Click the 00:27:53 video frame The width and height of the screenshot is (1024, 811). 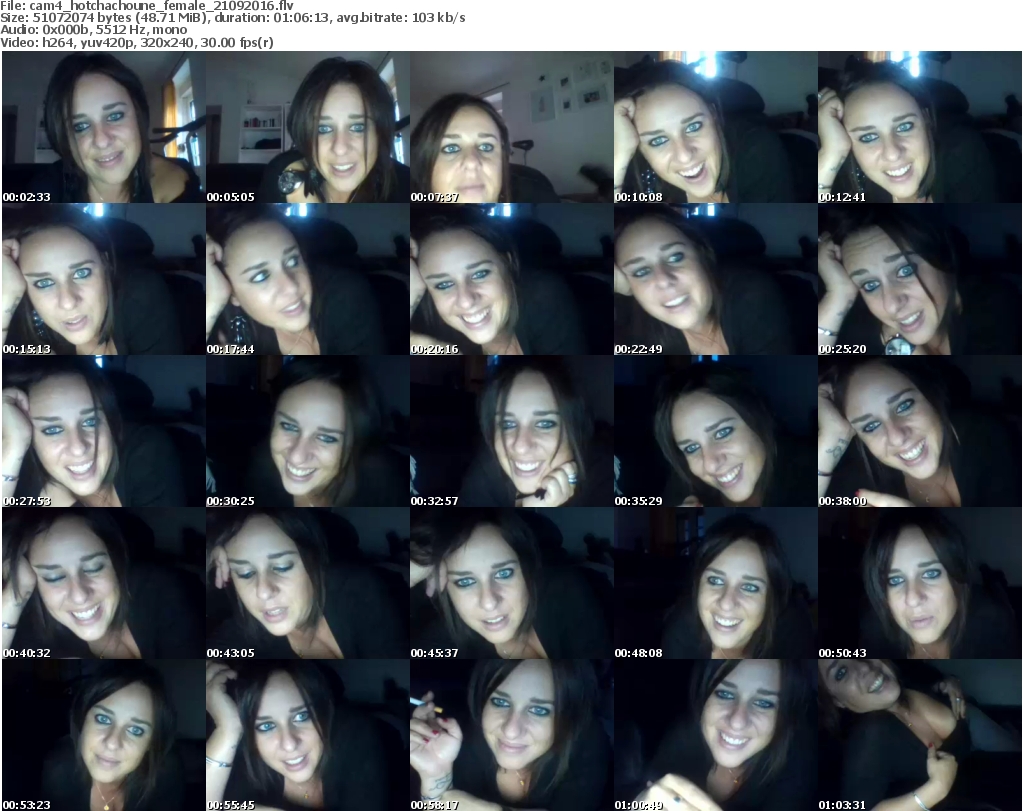[104, 432]
